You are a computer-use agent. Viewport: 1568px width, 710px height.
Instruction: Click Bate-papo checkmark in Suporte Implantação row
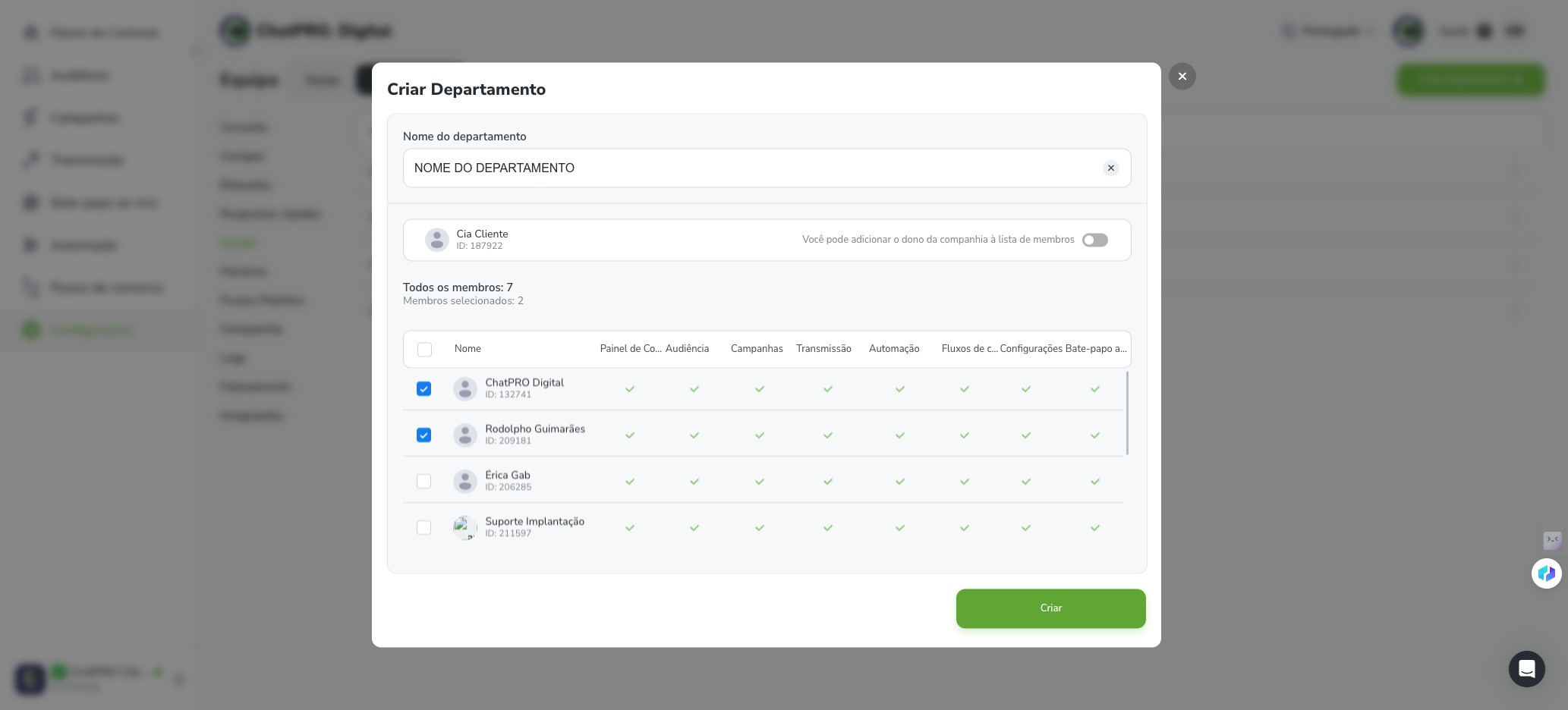(x=1095, y=528)
